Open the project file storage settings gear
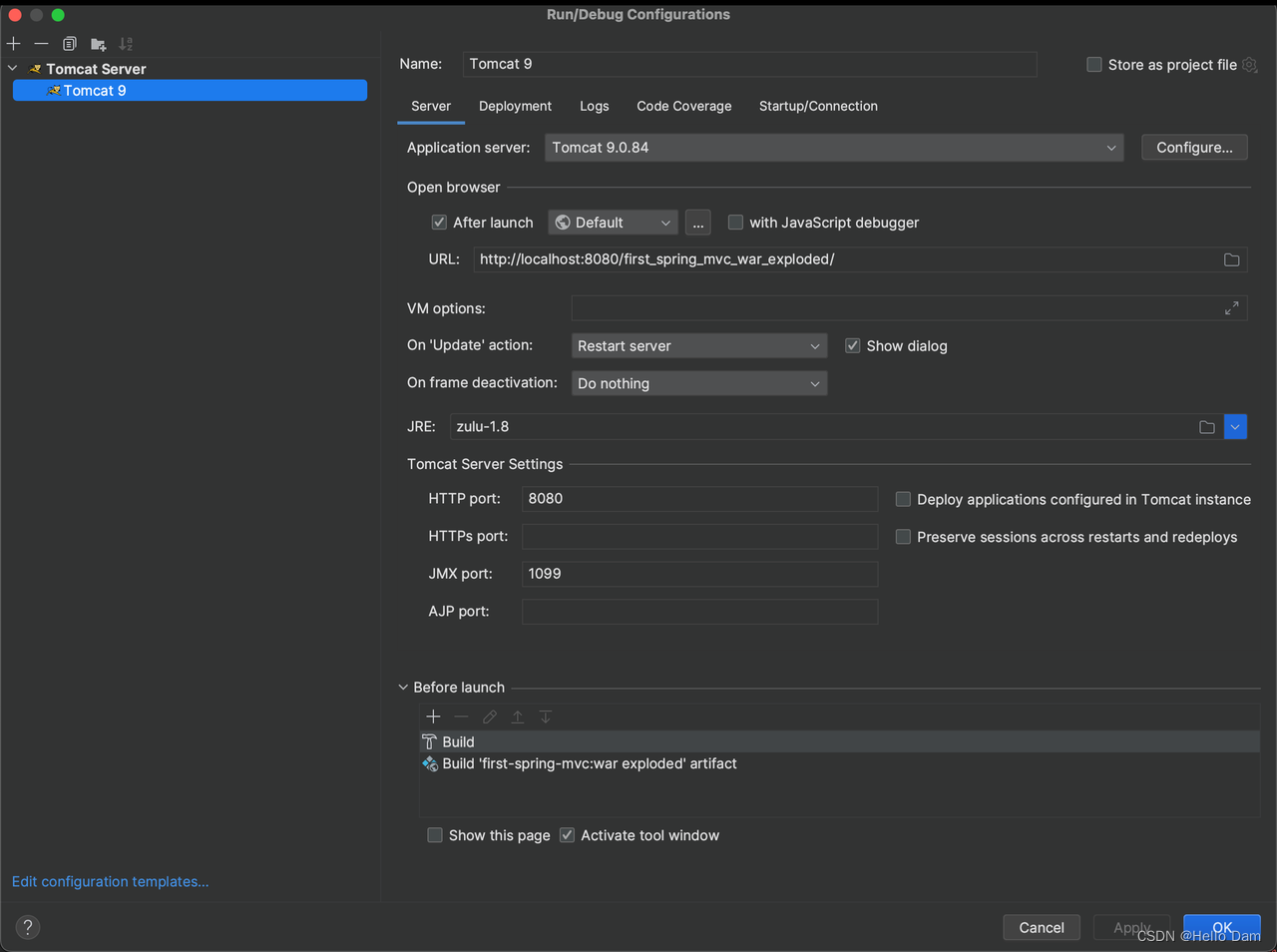This screenshot has width=1277, height=952. (1250, 65)
